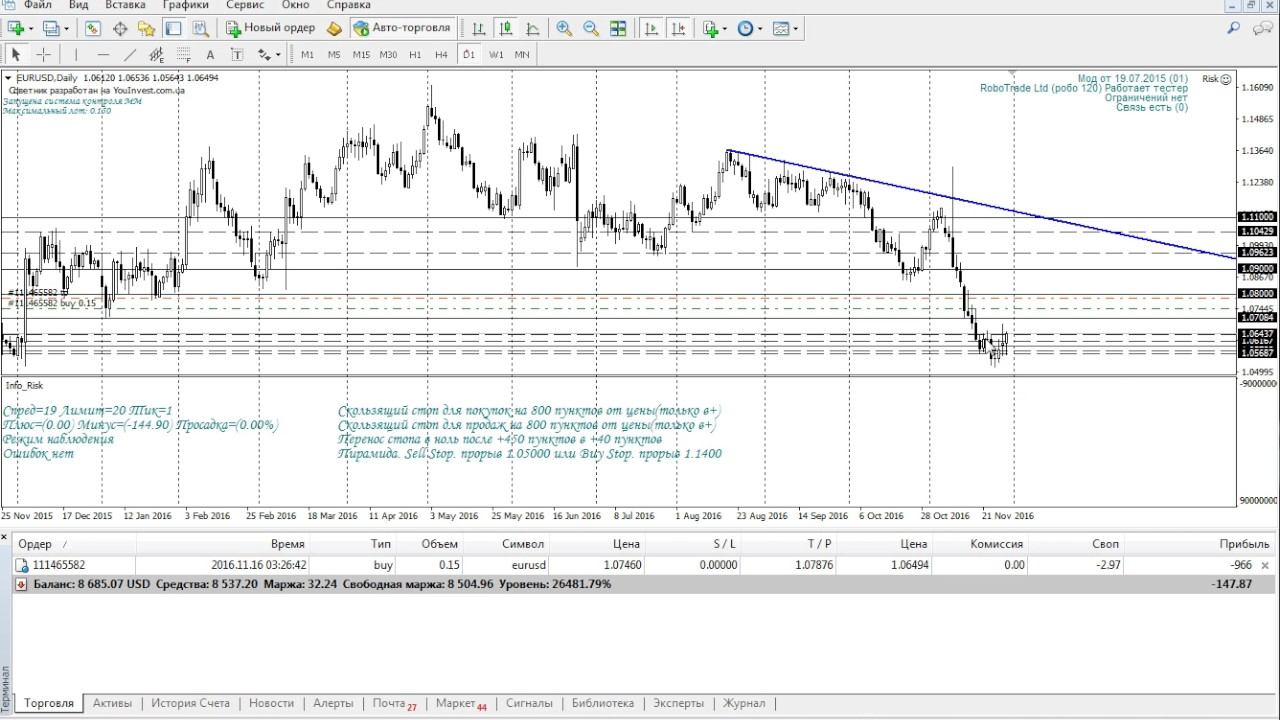Open the search magnifier in the toolbar
Image resolution: width=1280 pixels, height=720 pixels.
[1234, 29]
